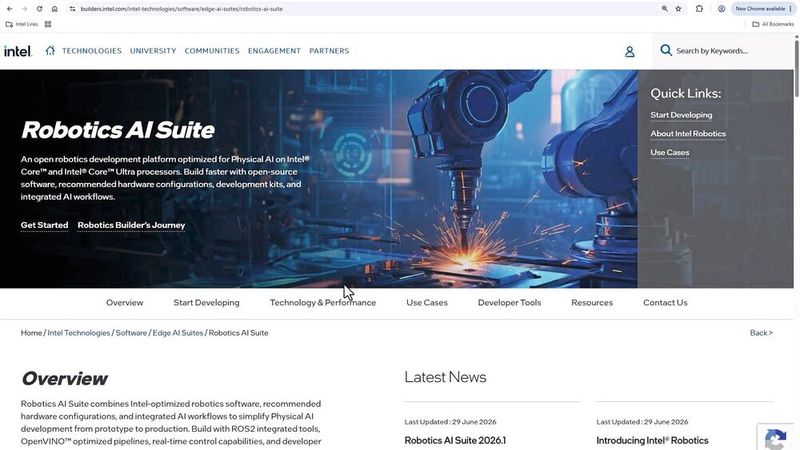
Task: Open Use Cases quick link
Action: point(669,152)
